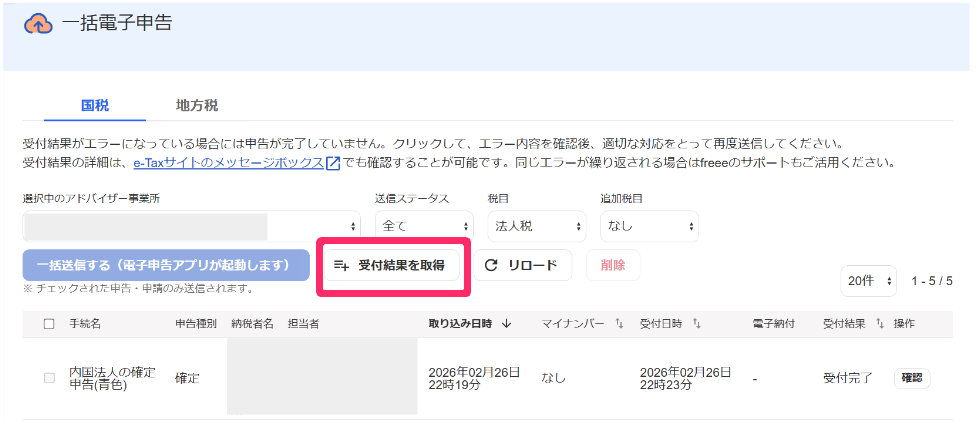Click the 手続名 column header
Image resolution: width=978 pixels, height=423 pixels.
click(x=85, y=324)
